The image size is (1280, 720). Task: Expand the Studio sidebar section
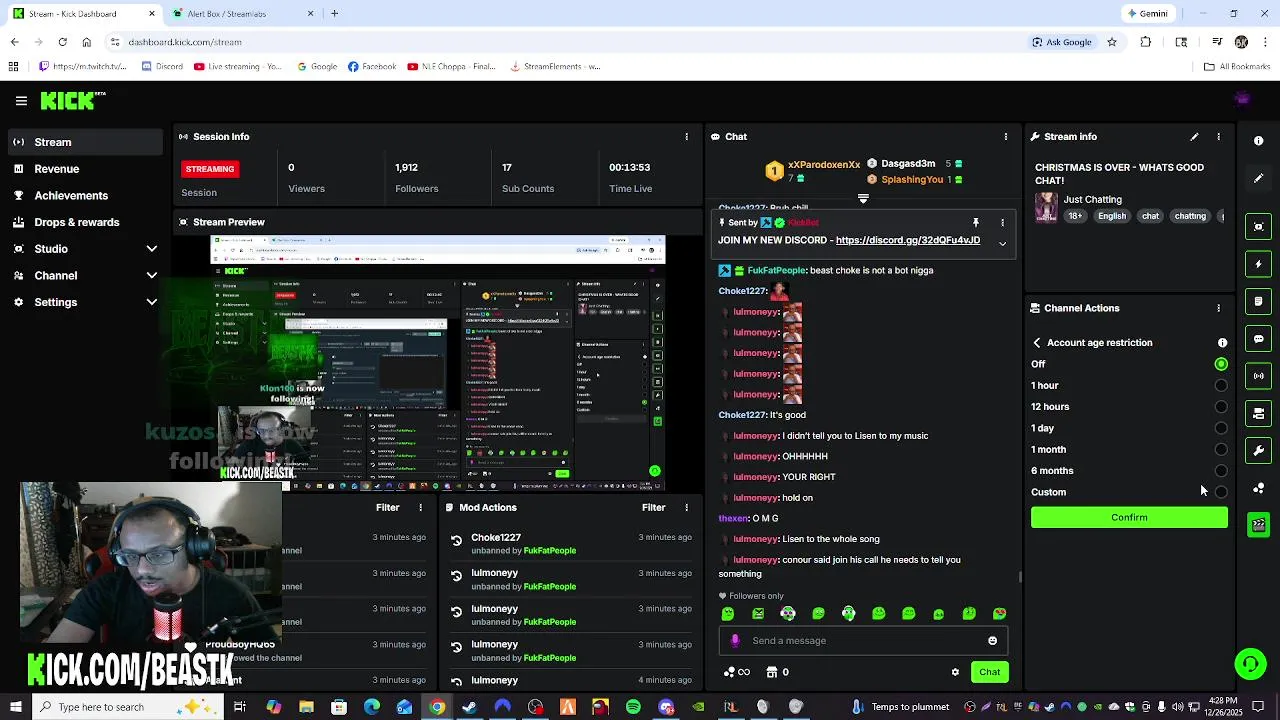pos(152,249)
